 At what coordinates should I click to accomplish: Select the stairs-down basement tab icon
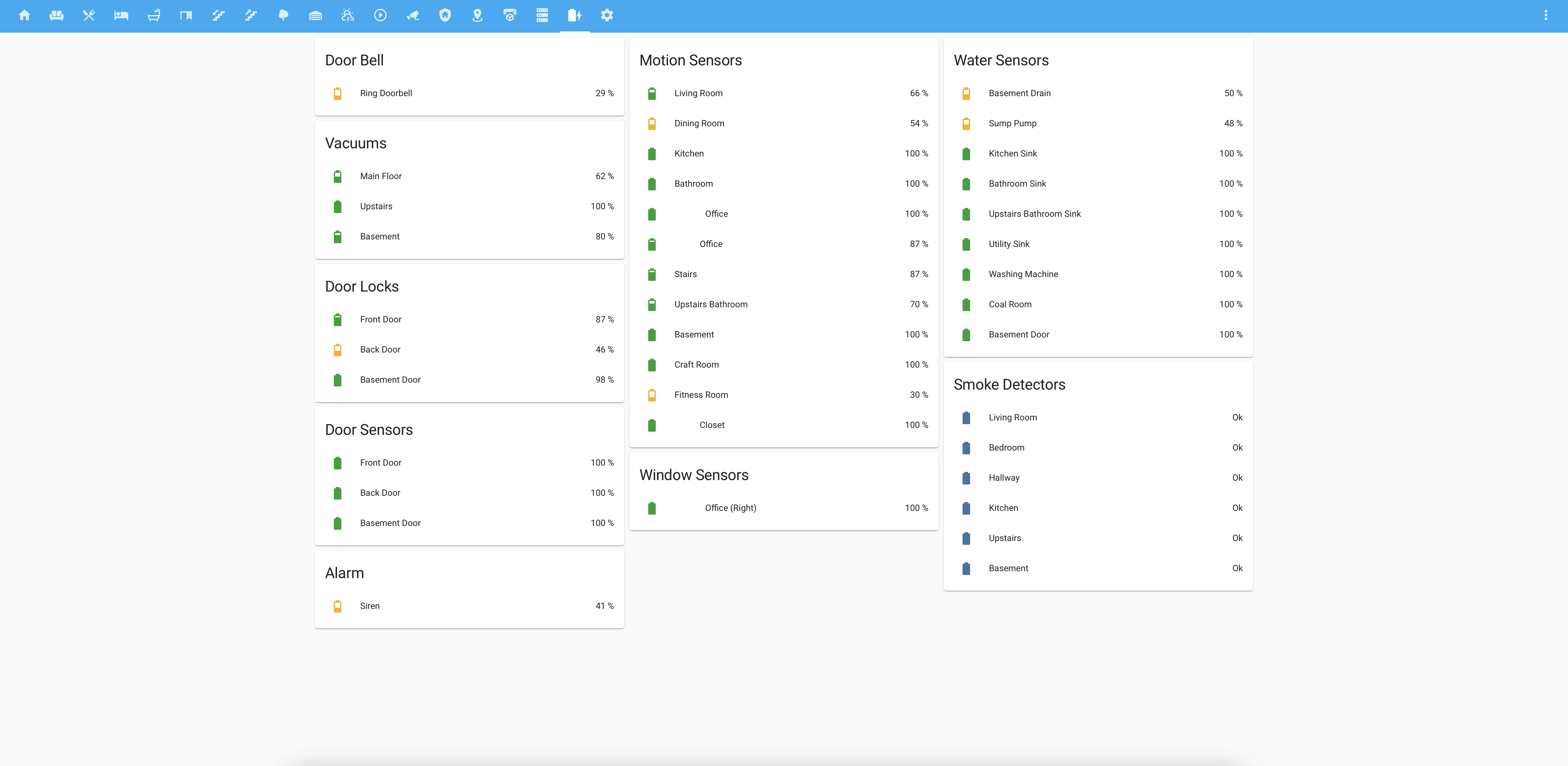218,15
